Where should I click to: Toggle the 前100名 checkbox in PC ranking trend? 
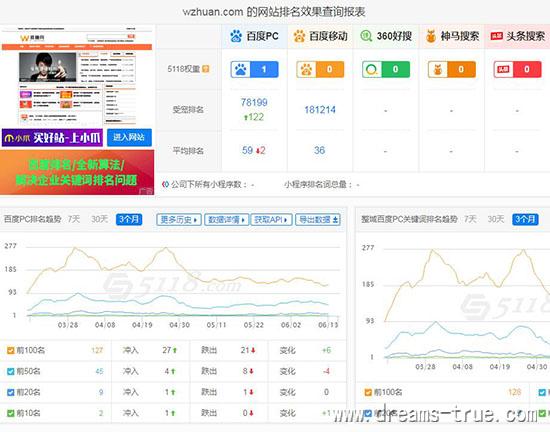11,350
